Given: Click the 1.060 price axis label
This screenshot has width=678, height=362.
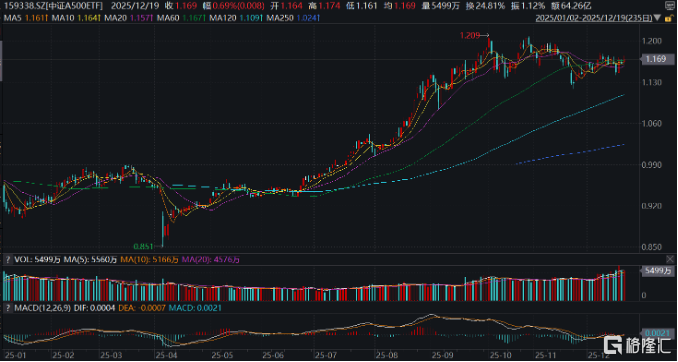Looking at the screenshot, I should click(x=653, y=123).
